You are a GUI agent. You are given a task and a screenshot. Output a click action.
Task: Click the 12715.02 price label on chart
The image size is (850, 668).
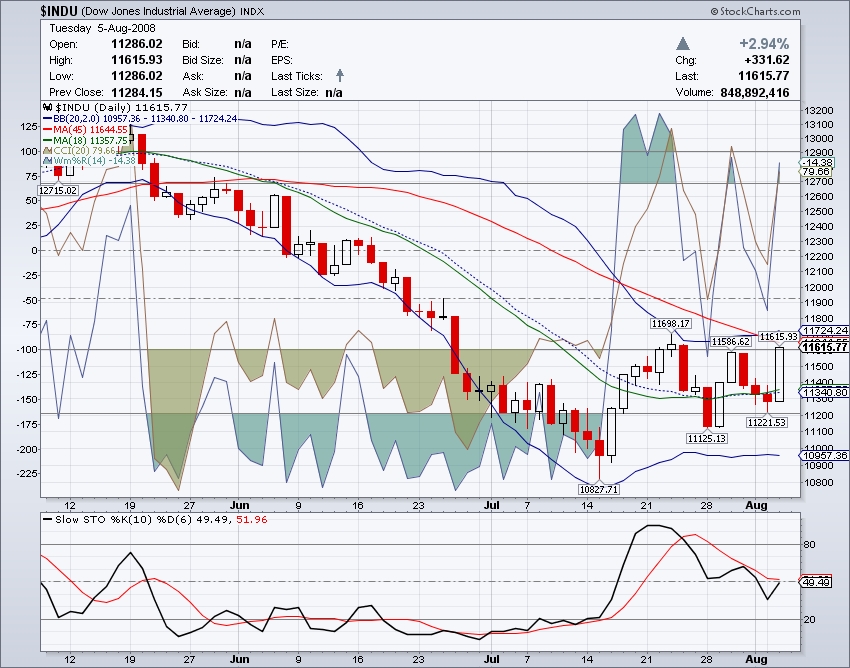(x=58, y=190)
